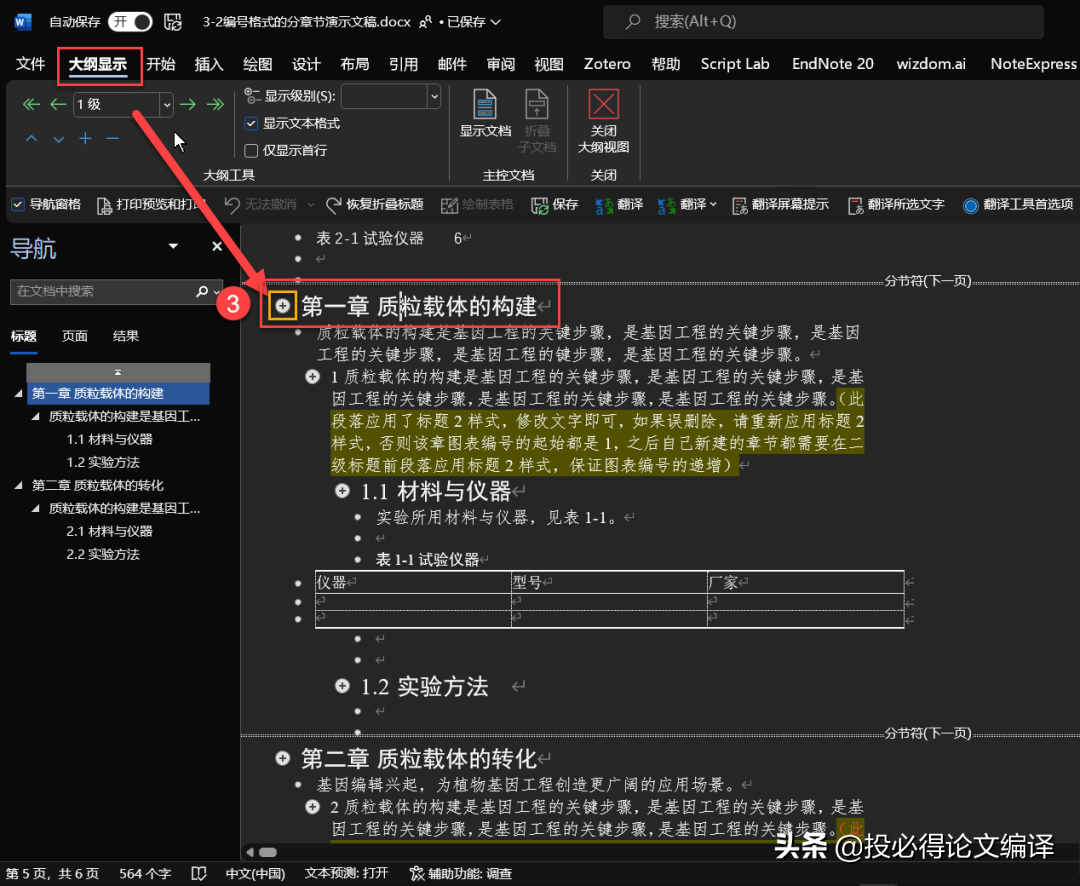Screen dimensions: 1080x886
Task: Open the 1 级 outline level dropdown
Action: [166, 104]
